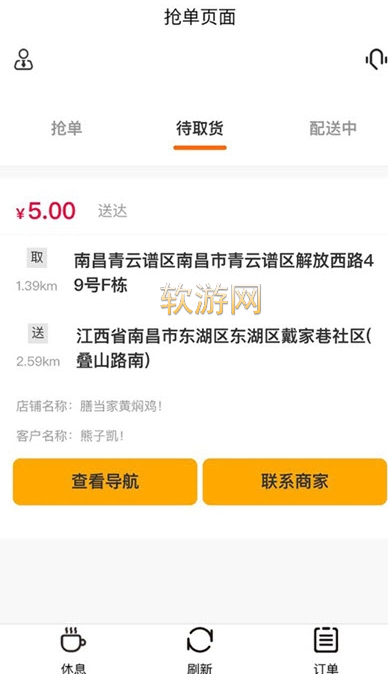
Task: Select the 待取货 tab
Action: [200, 128]
